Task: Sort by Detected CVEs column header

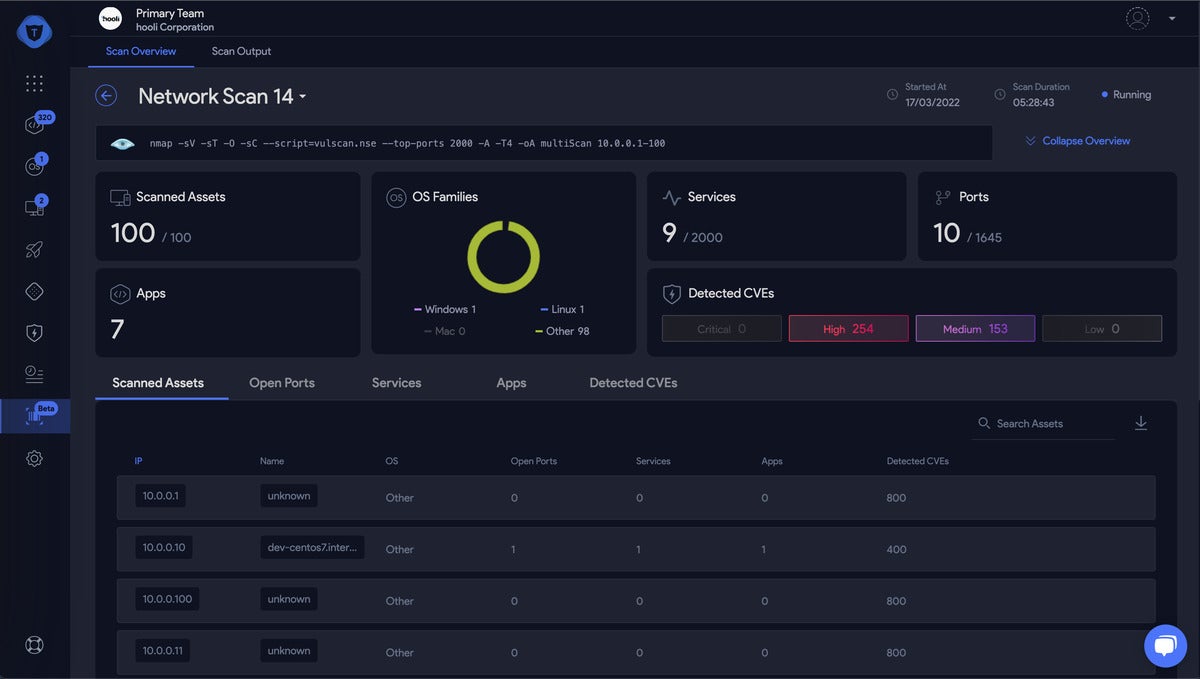Action: 918,461
